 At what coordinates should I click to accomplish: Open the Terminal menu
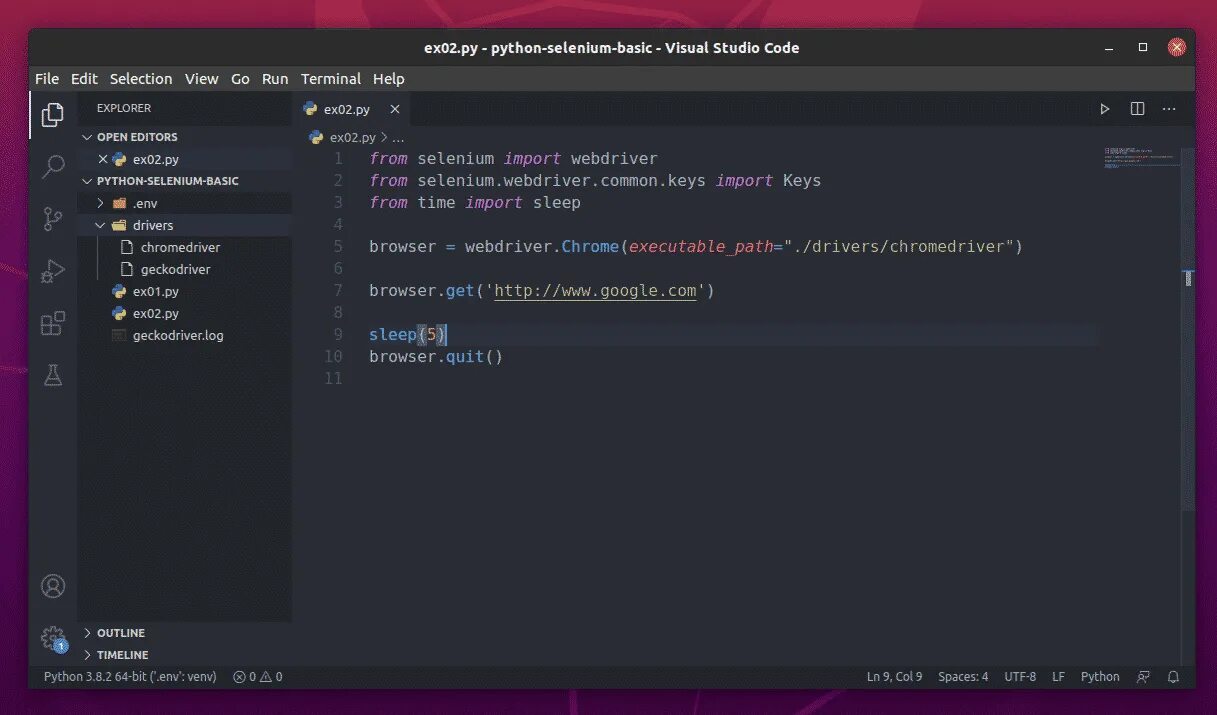(331, 79)
